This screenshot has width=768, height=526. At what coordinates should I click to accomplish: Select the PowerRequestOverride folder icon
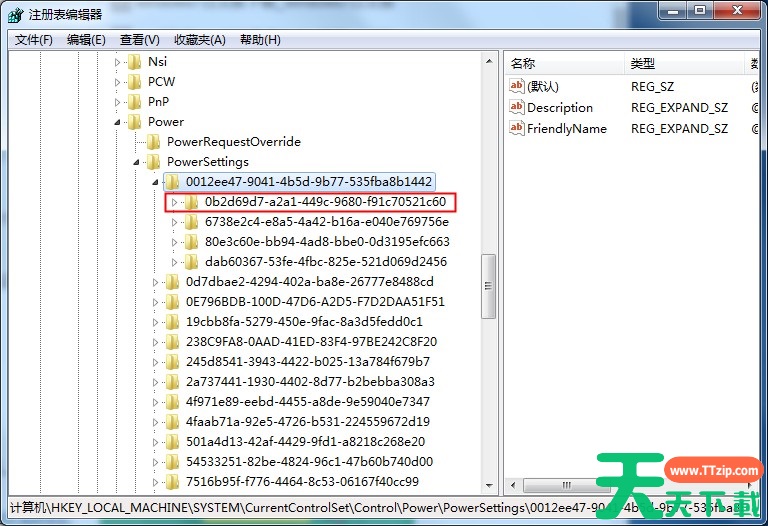153,142
